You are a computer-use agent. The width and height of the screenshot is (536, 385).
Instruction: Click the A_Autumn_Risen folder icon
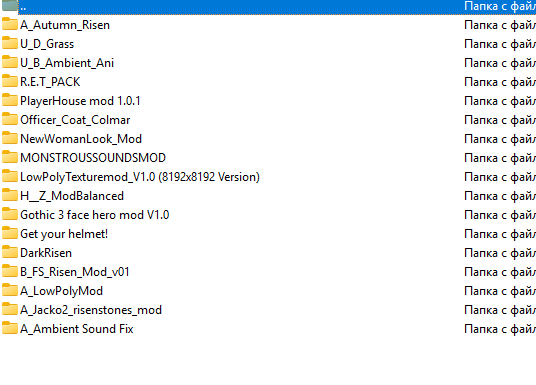pyautogui.click(x=10, y=25)
